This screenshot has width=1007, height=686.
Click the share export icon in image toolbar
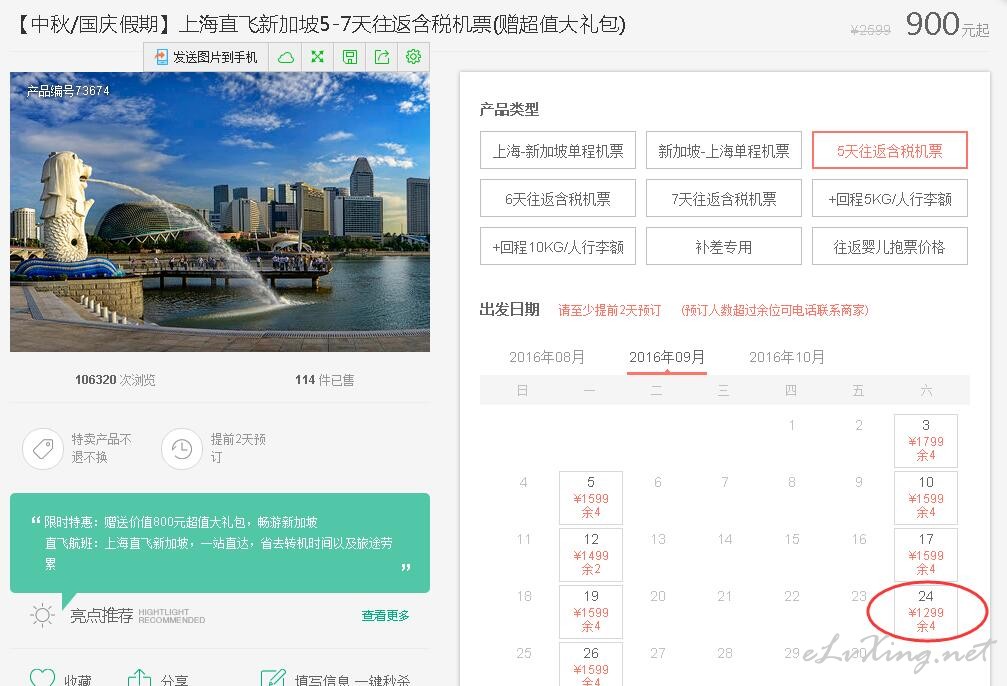coord(381,57)
